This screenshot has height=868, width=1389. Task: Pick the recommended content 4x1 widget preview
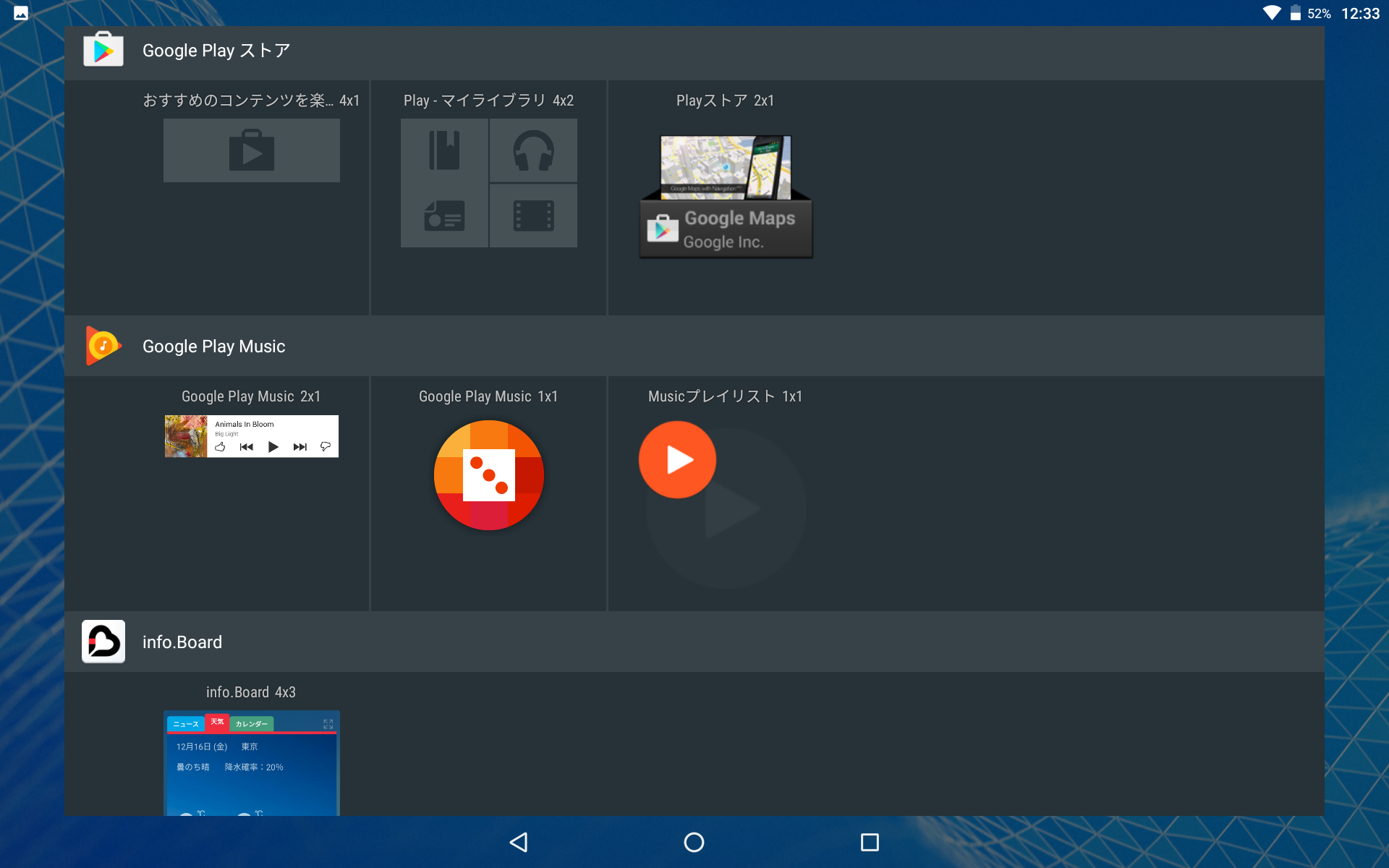pos(251,150)
